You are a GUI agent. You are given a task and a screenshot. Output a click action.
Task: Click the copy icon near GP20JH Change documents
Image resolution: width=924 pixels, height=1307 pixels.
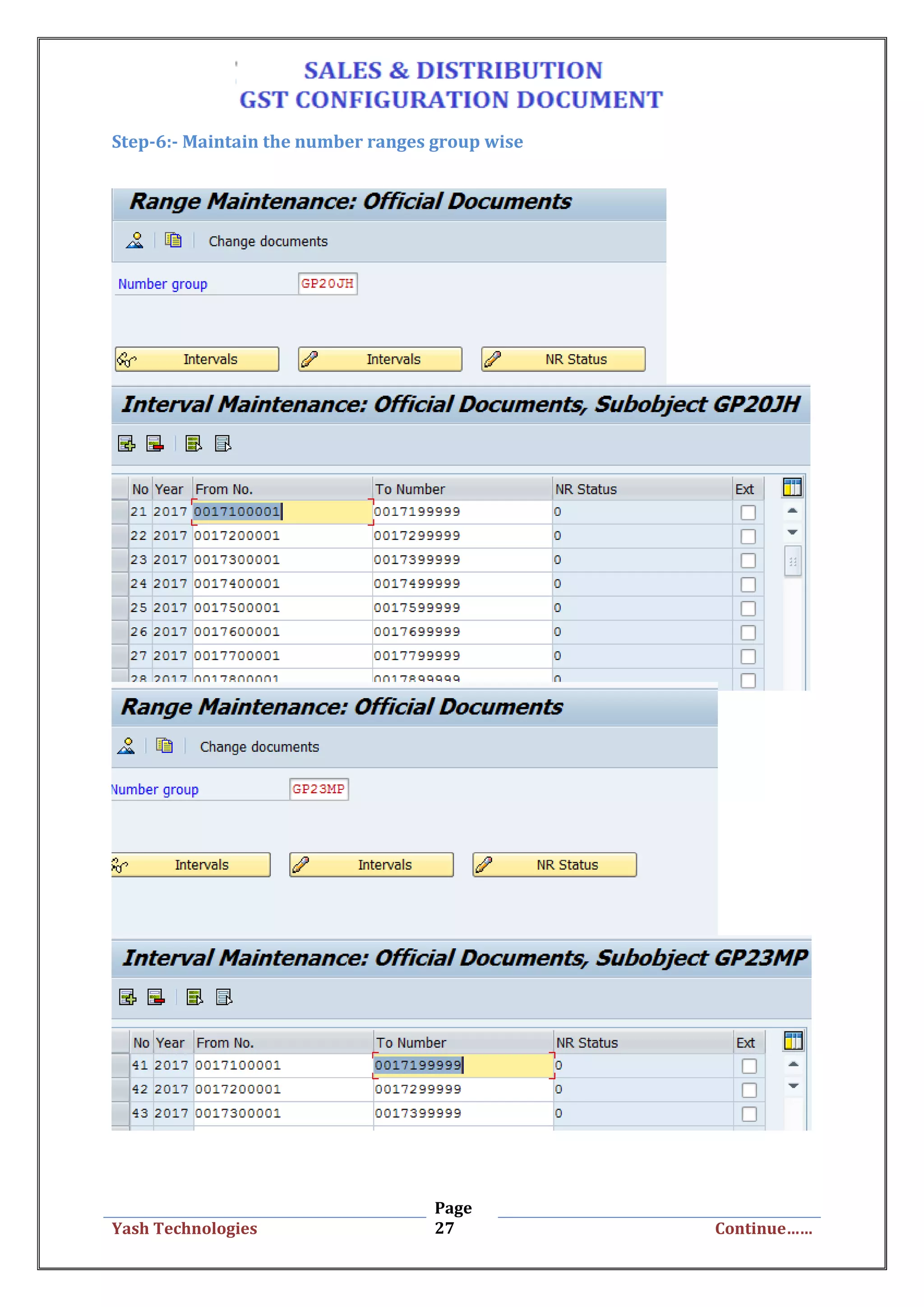point(173,240)
